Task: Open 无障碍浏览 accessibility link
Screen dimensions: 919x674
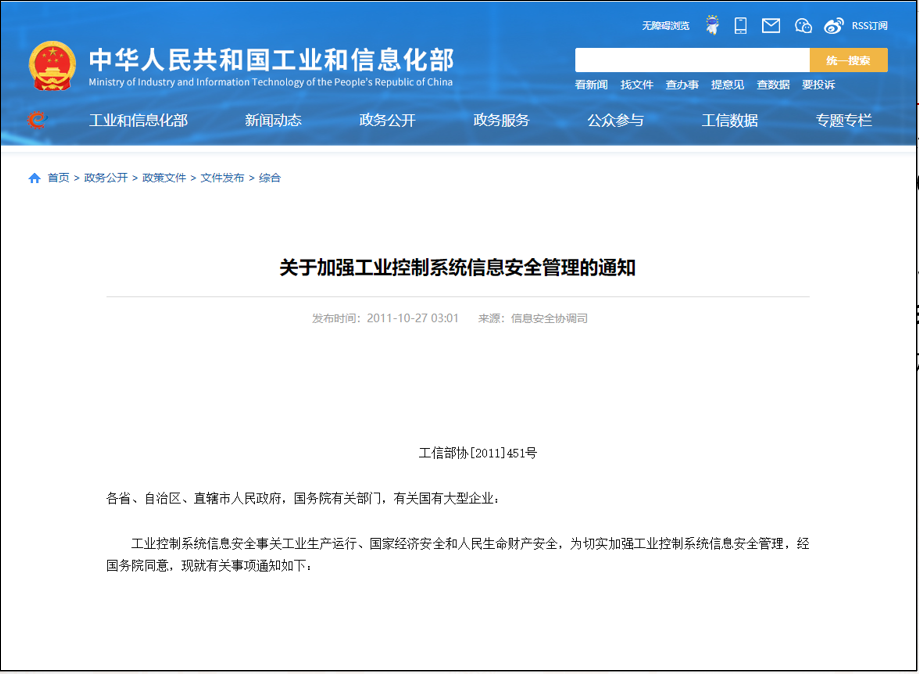Action: 665,26
